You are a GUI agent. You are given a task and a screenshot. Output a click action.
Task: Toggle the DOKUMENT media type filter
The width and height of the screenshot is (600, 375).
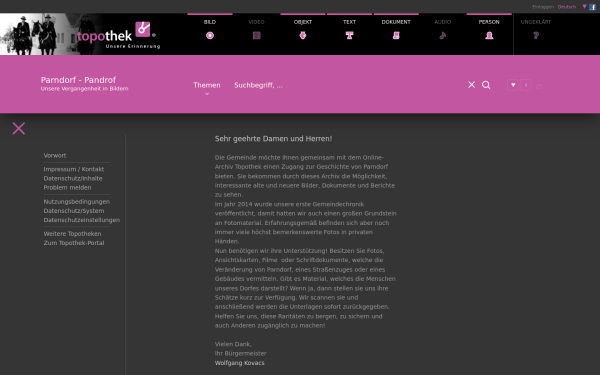click(x=396, y=30)
